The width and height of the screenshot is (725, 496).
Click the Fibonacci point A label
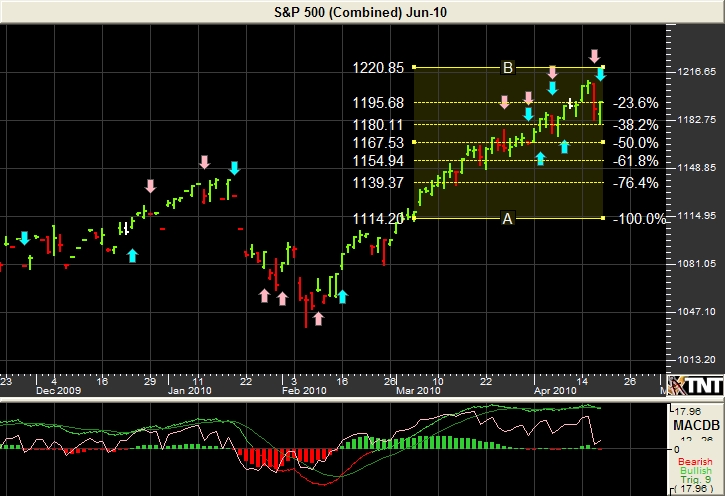(x=507, y=218)
